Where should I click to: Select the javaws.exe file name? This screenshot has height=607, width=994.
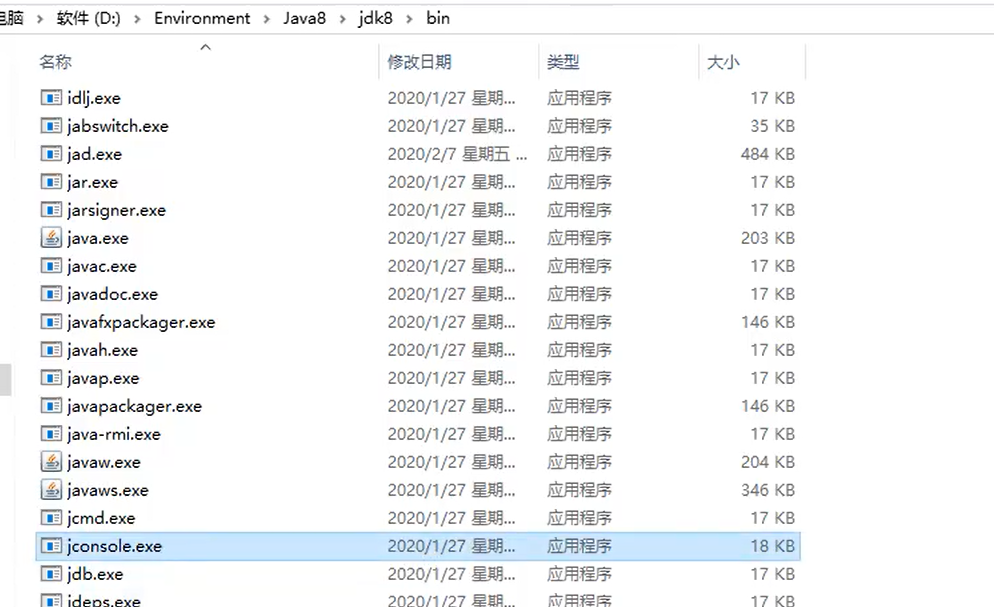[x=108, y=490]
